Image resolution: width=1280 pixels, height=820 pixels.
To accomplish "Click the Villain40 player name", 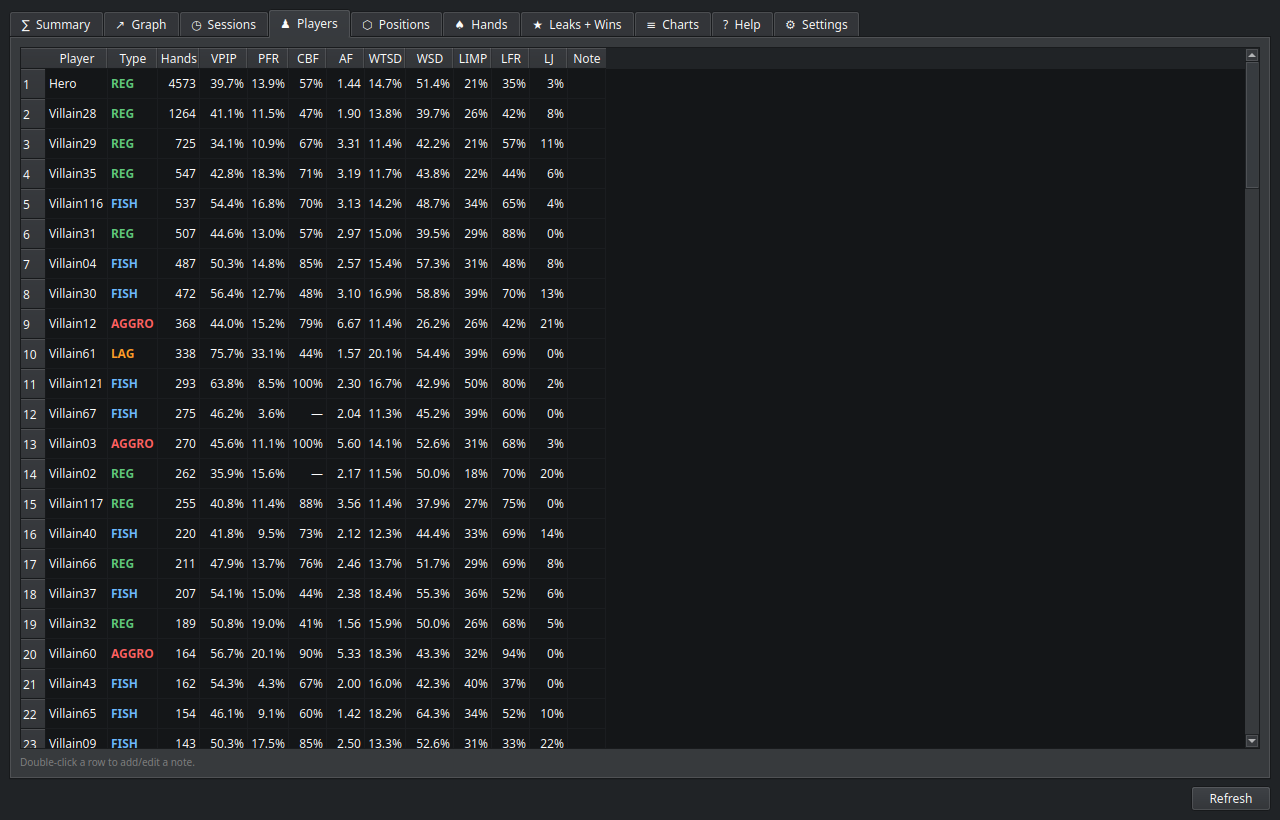I will tap(72, 534).
